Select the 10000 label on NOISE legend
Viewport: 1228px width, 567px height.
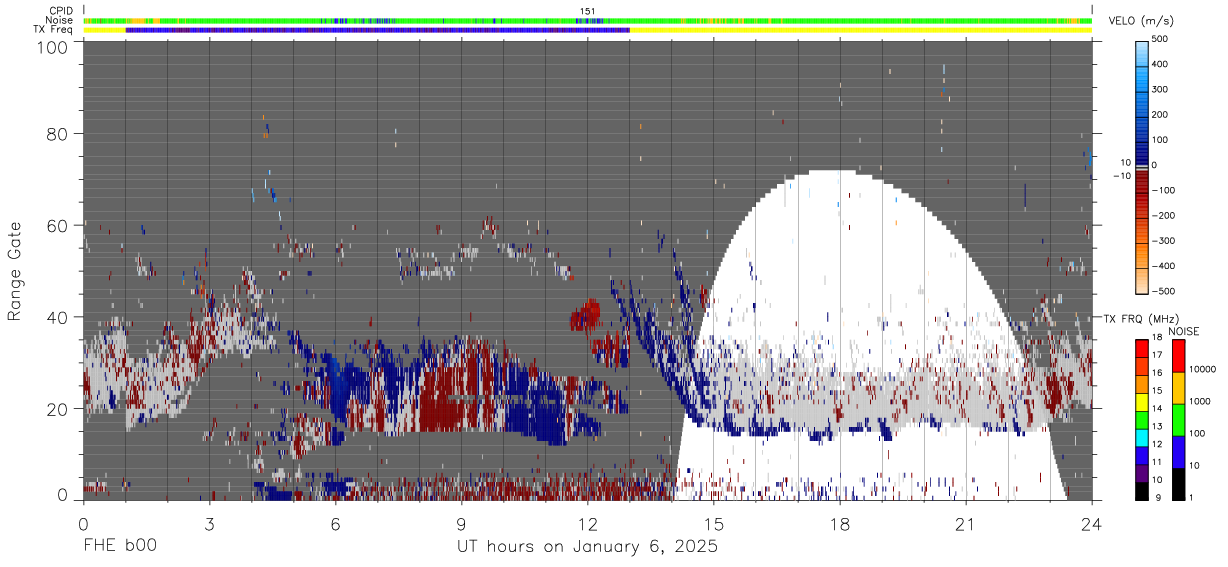1204,369
